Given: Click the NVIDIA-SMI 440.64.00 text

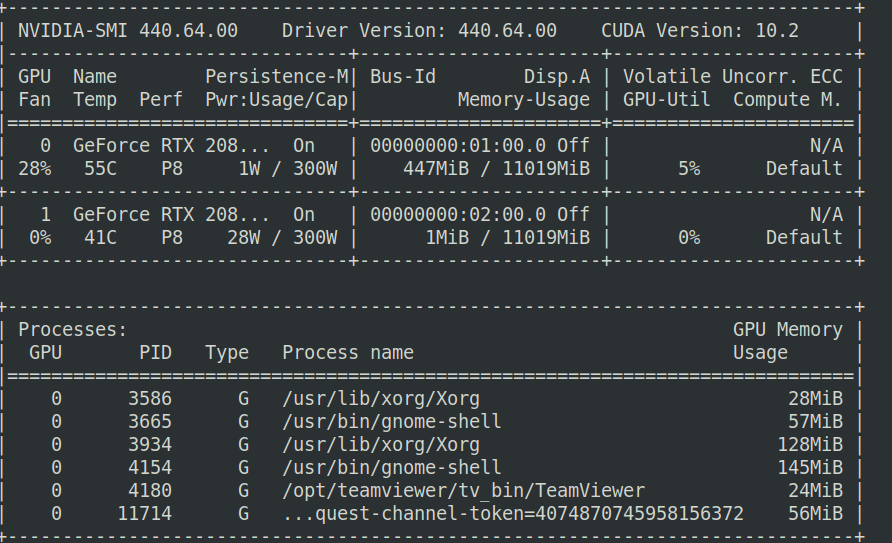Looking at the screenshot, I should (128, 31).
